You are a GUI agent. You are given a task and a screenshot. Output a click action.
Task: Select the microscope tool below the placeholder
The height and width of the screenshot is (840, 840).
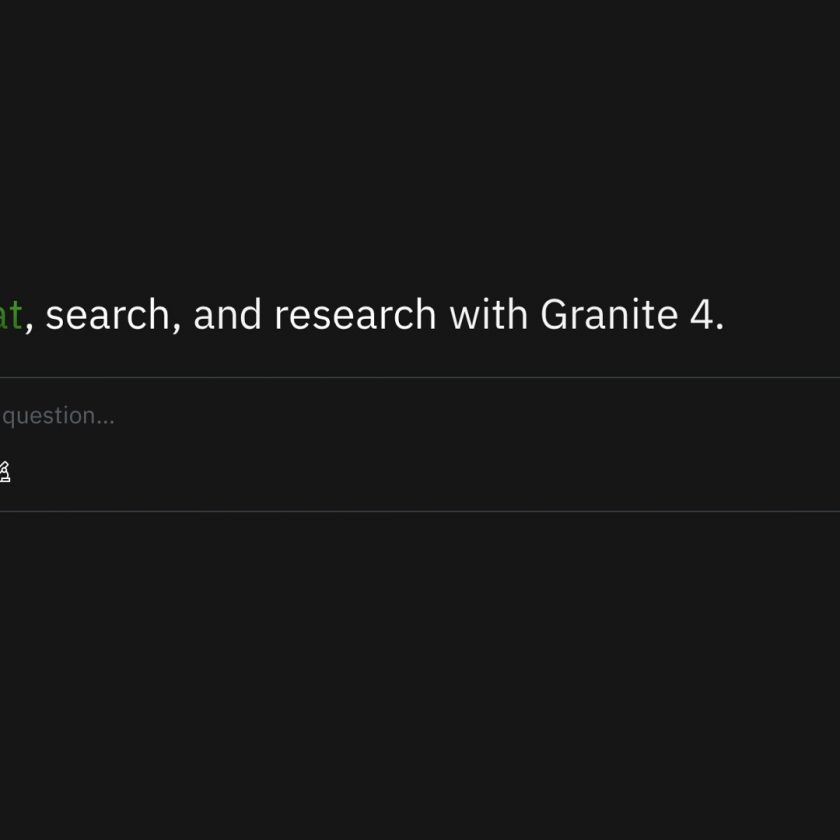(x=4, y=472)
